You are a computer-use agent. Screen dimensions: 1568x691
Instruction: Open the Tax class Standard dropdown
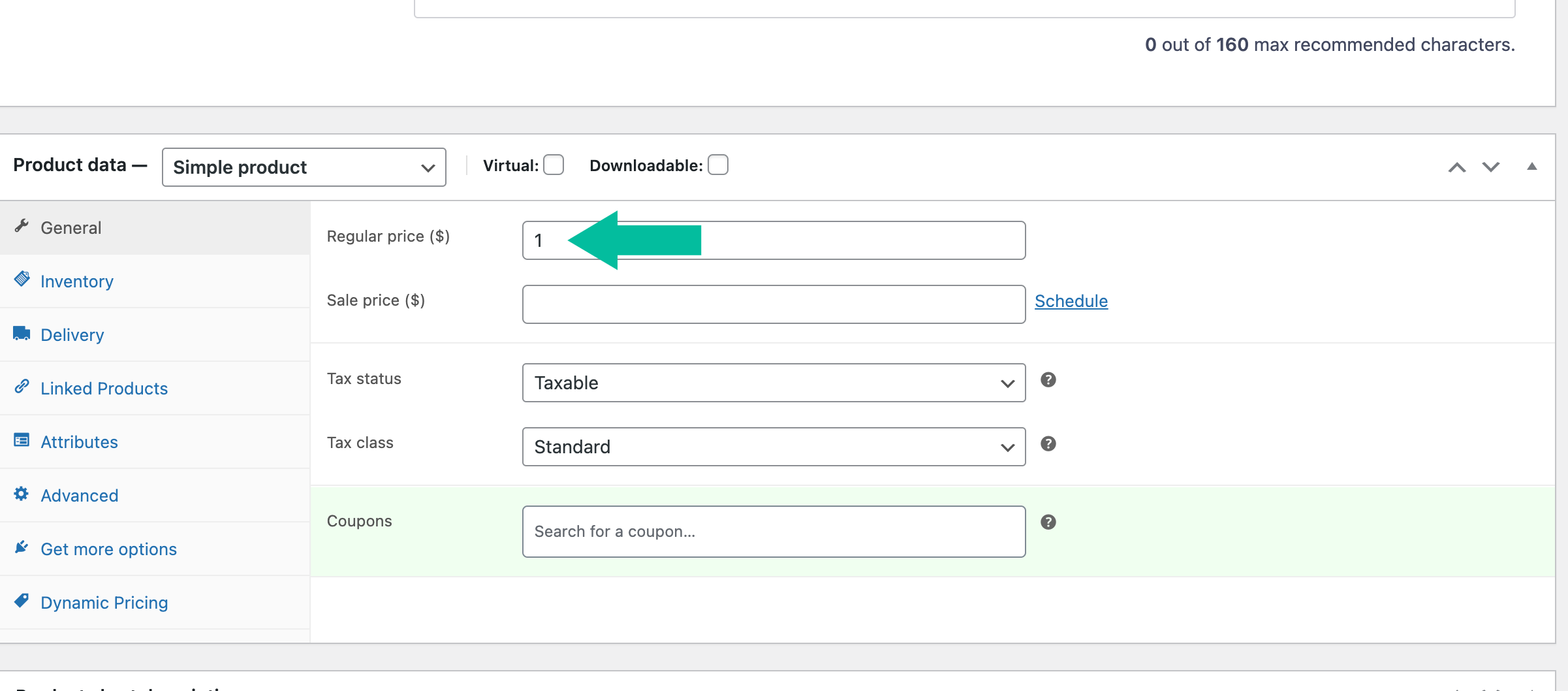(x=774, y=447)
